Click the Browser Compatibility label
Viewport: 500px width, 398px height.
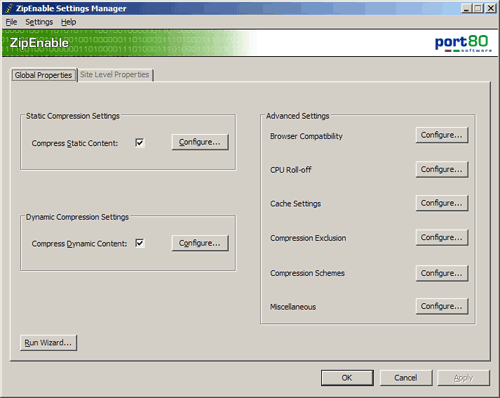(x=306, y=136)
